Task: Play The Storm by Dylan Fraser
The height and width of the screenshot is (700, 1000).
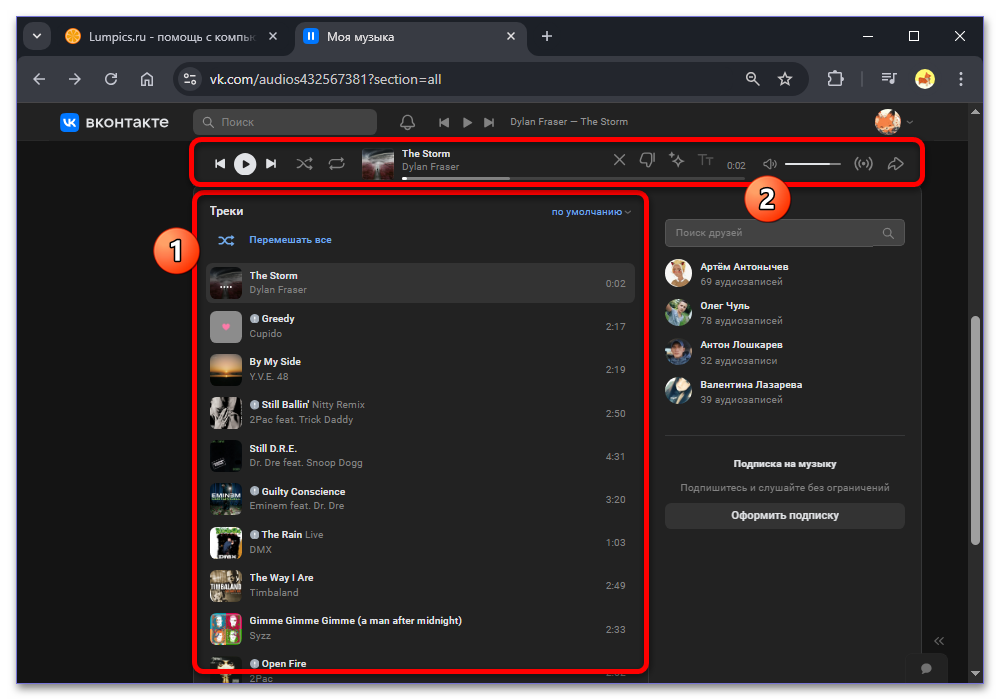Action: 420,283
